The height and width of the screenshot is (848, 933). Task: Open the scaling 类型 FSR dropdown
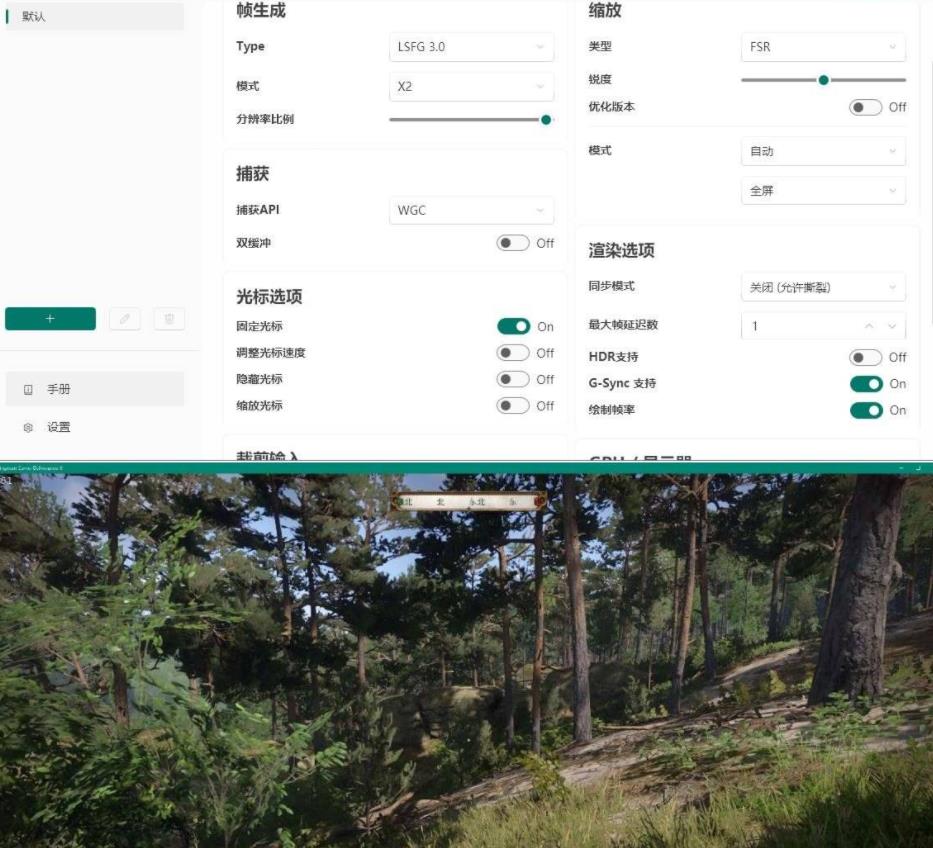click(x=824, y=46)
